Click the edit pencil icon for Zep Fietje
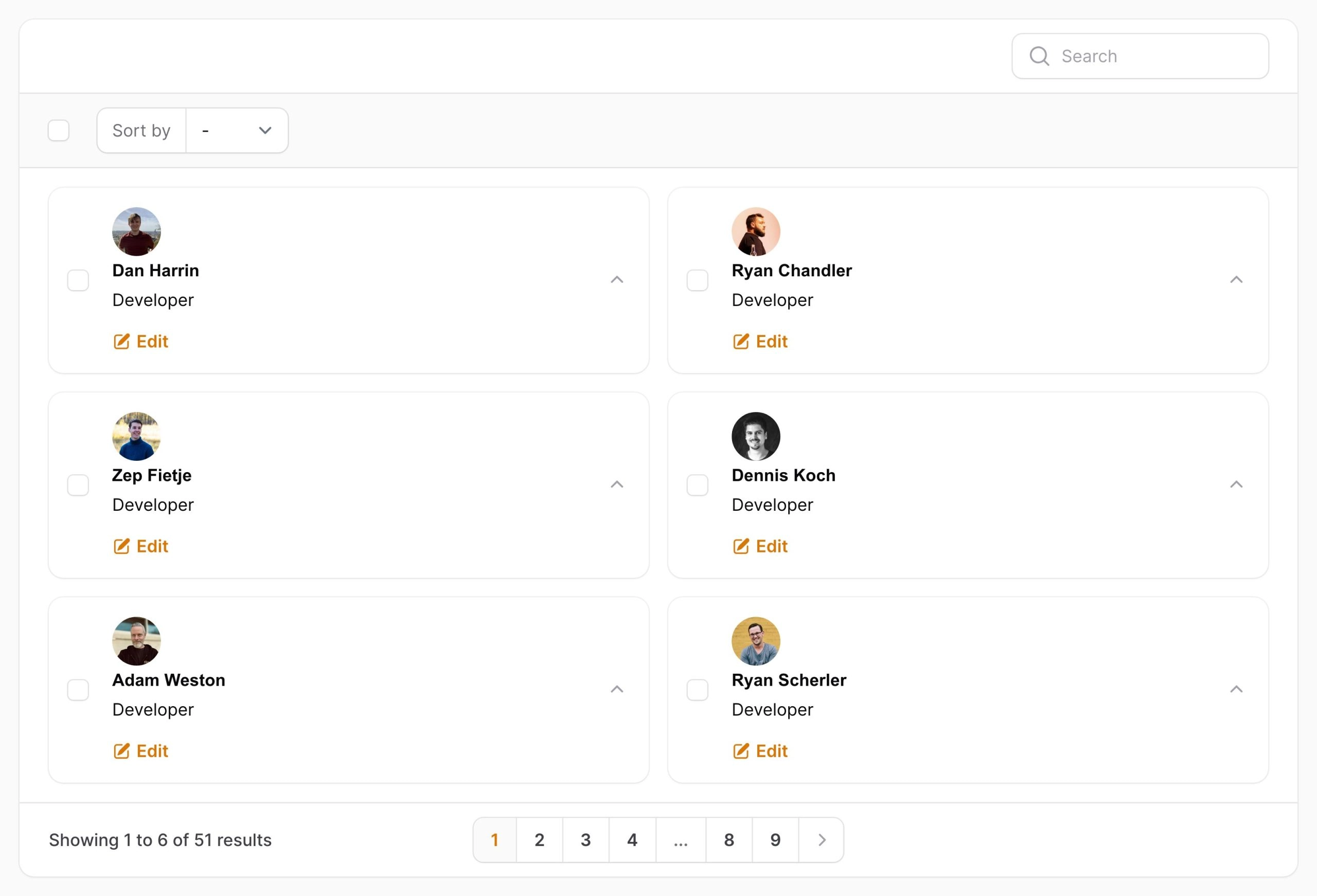Image resolution: width=1317 pixels, height=896 pixels. (121, 546)
